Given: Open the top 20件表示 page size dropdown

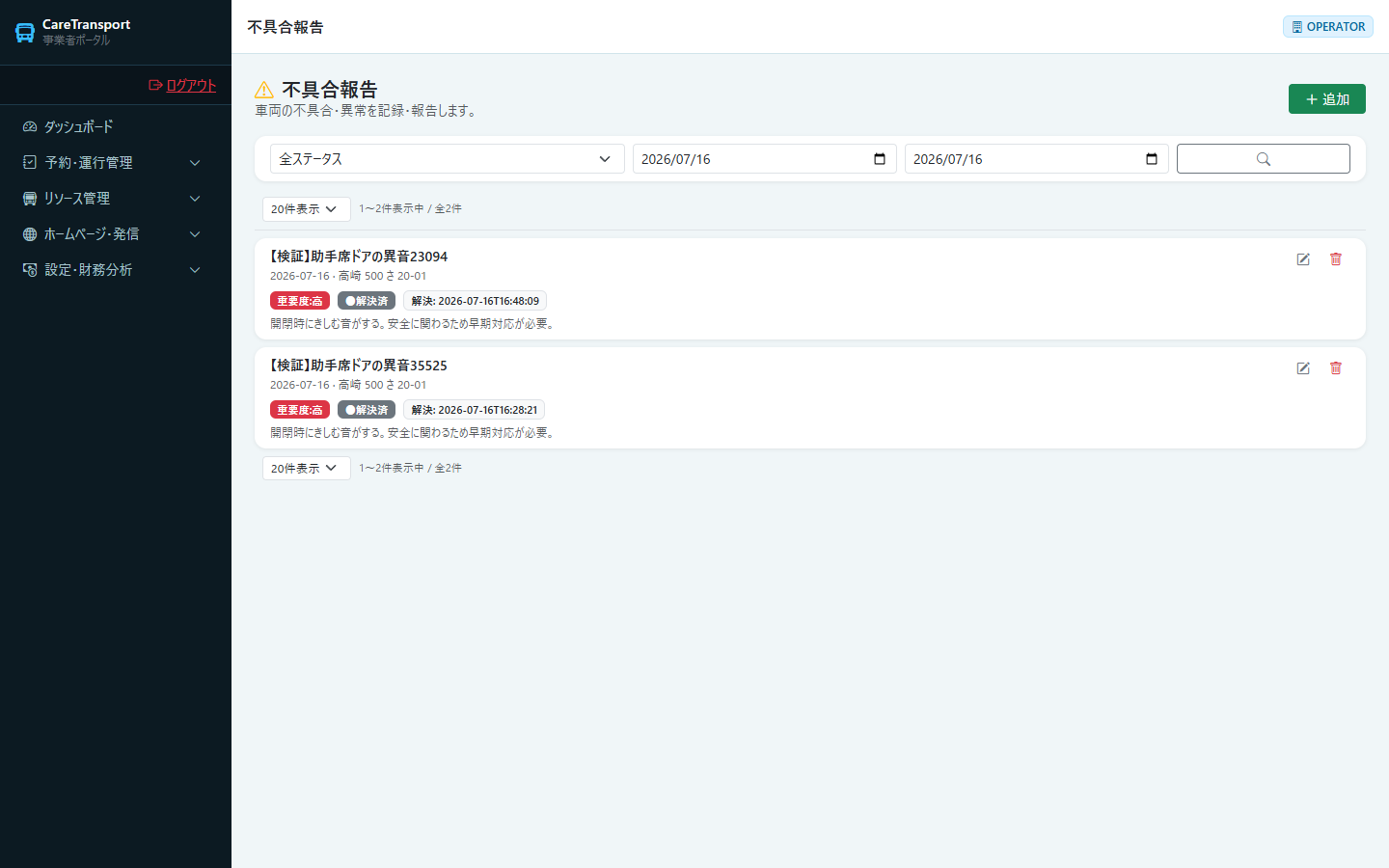Looking at the screenshot, I should pyautogui.click(x=307, y=208).
